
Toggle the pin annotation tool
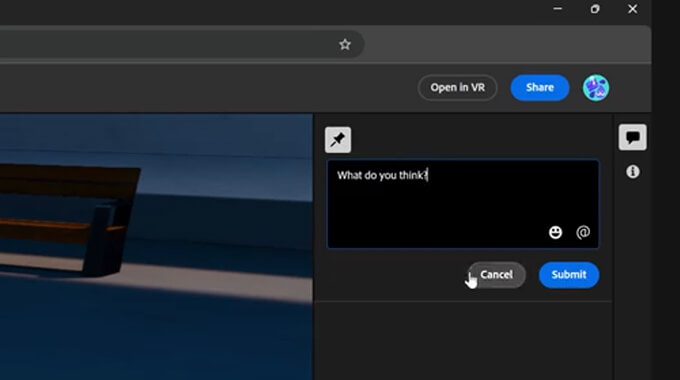coord(338,140)
